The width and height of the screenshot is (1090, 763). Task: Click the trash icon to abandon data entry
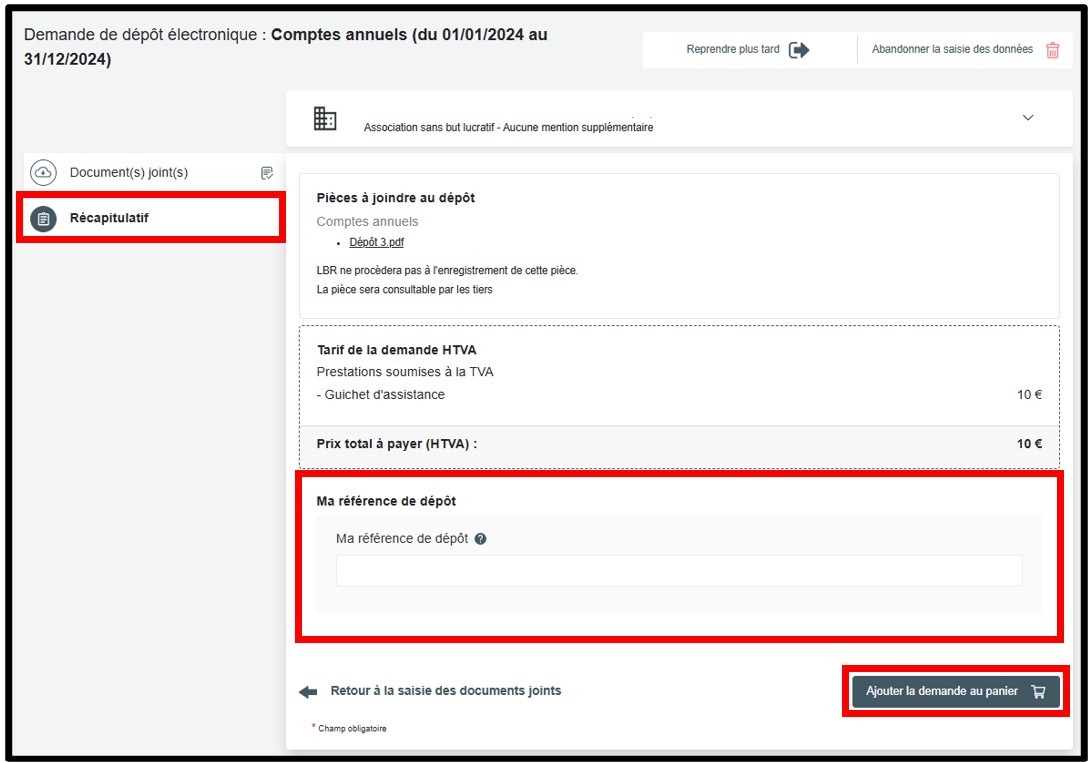1052,50
